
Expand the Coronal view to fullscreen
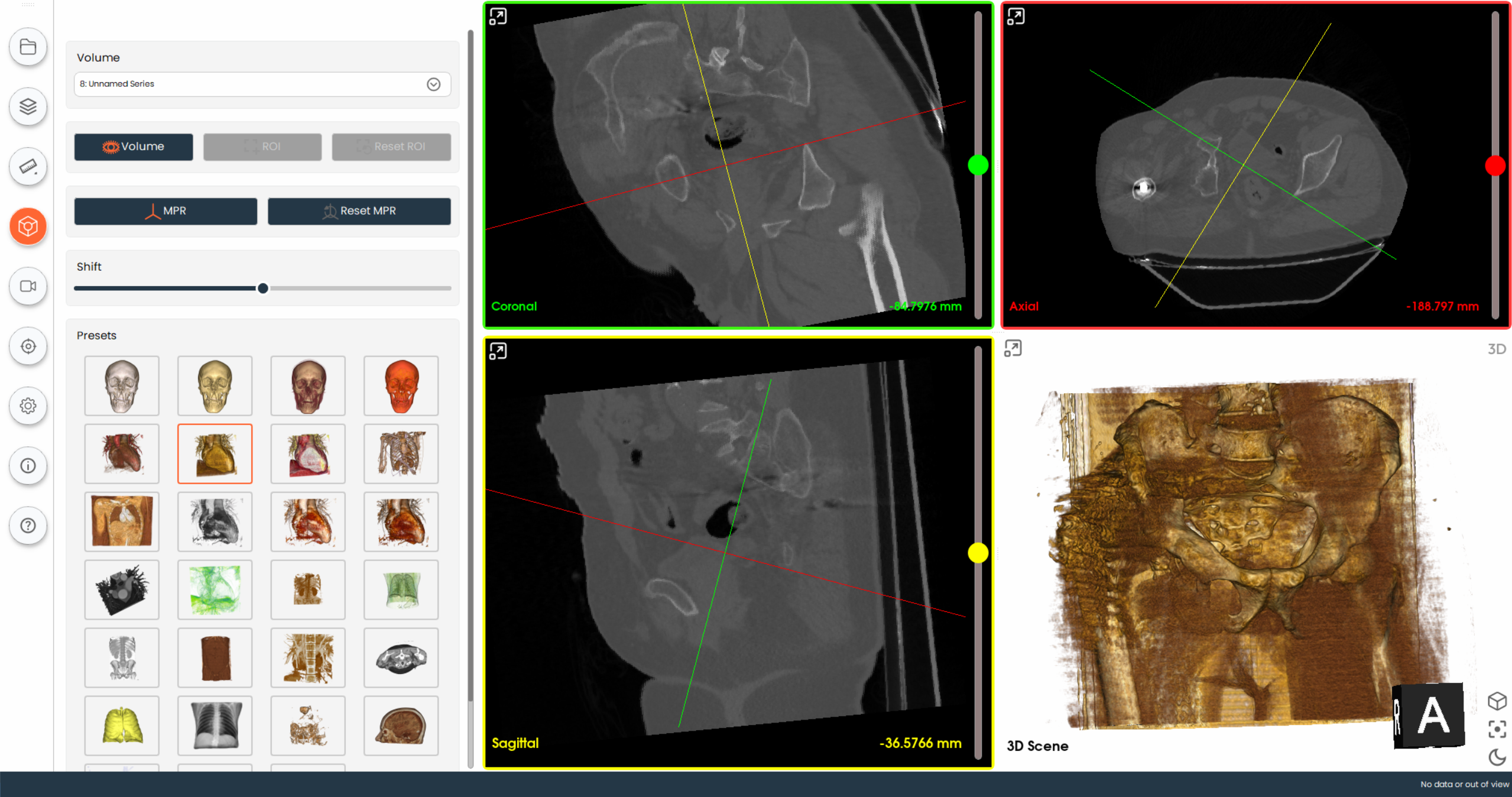(498, 17)
